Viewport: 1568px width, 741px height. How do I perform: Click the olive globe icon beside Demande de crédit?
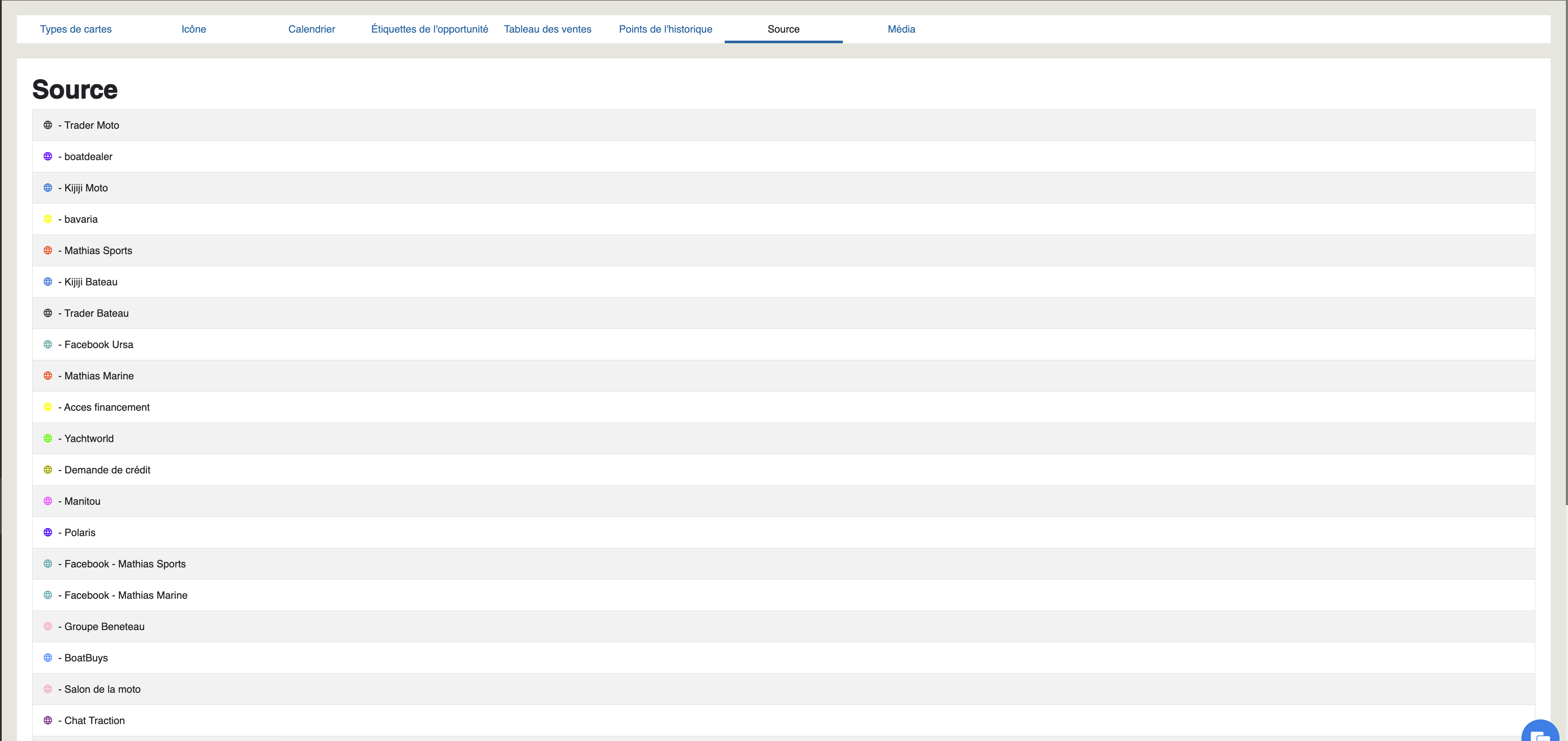coord(47,470)
